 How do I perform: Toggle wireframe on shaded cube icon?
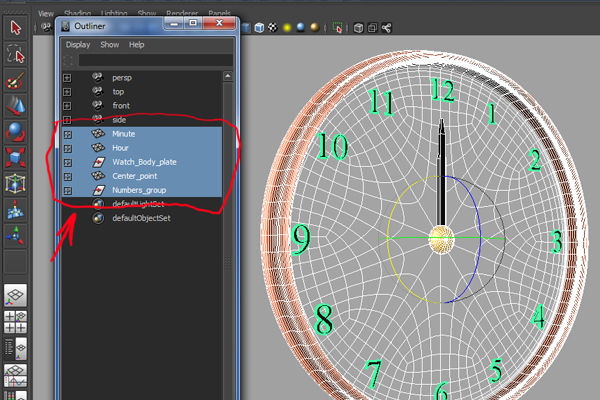(x=259, y=28)
